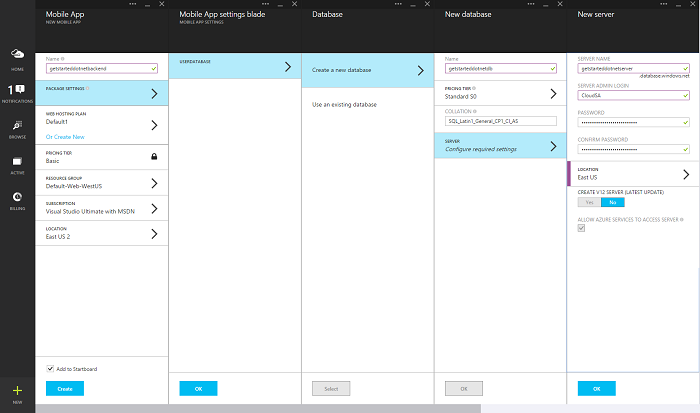Click info icon beside Collation label

pyautogui.click(x=475, y=111)
